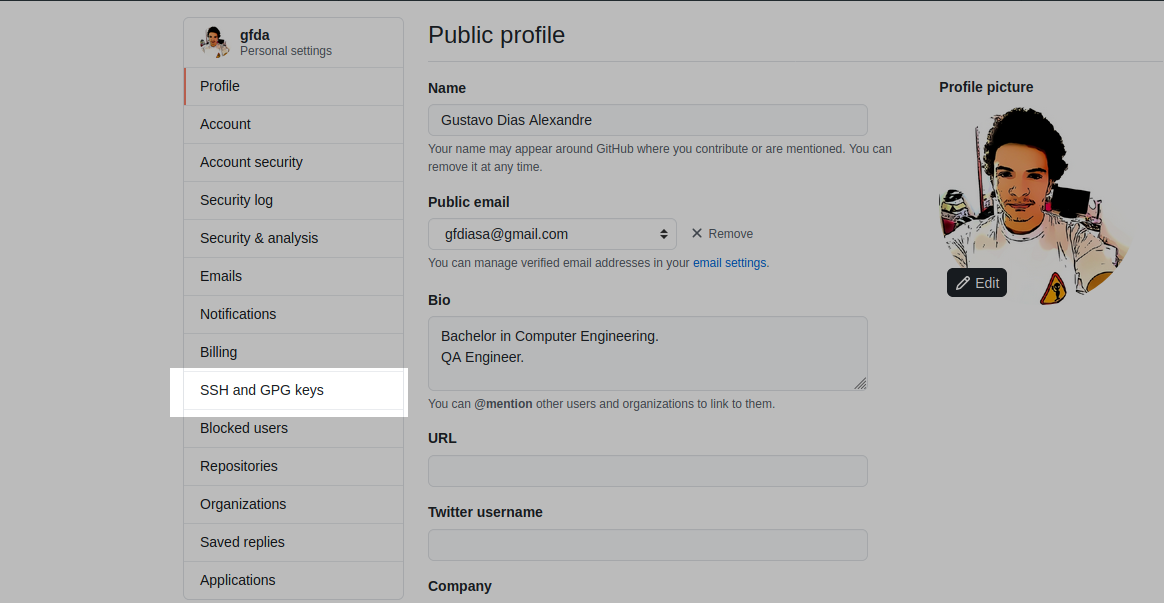Open Blocked users page
This screenshot has height=603, width=1164.
[x=244, y=428]
